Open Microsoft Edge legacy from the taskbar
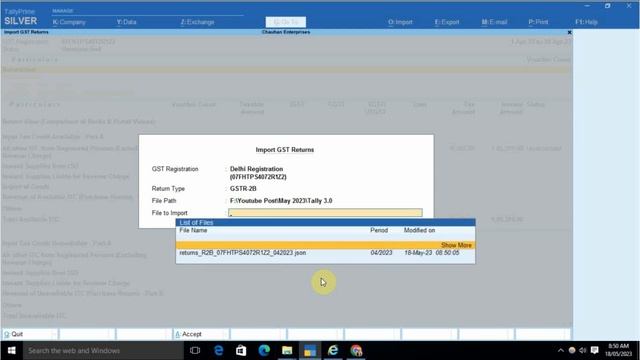640x360 pixels. tap(219, 351)
